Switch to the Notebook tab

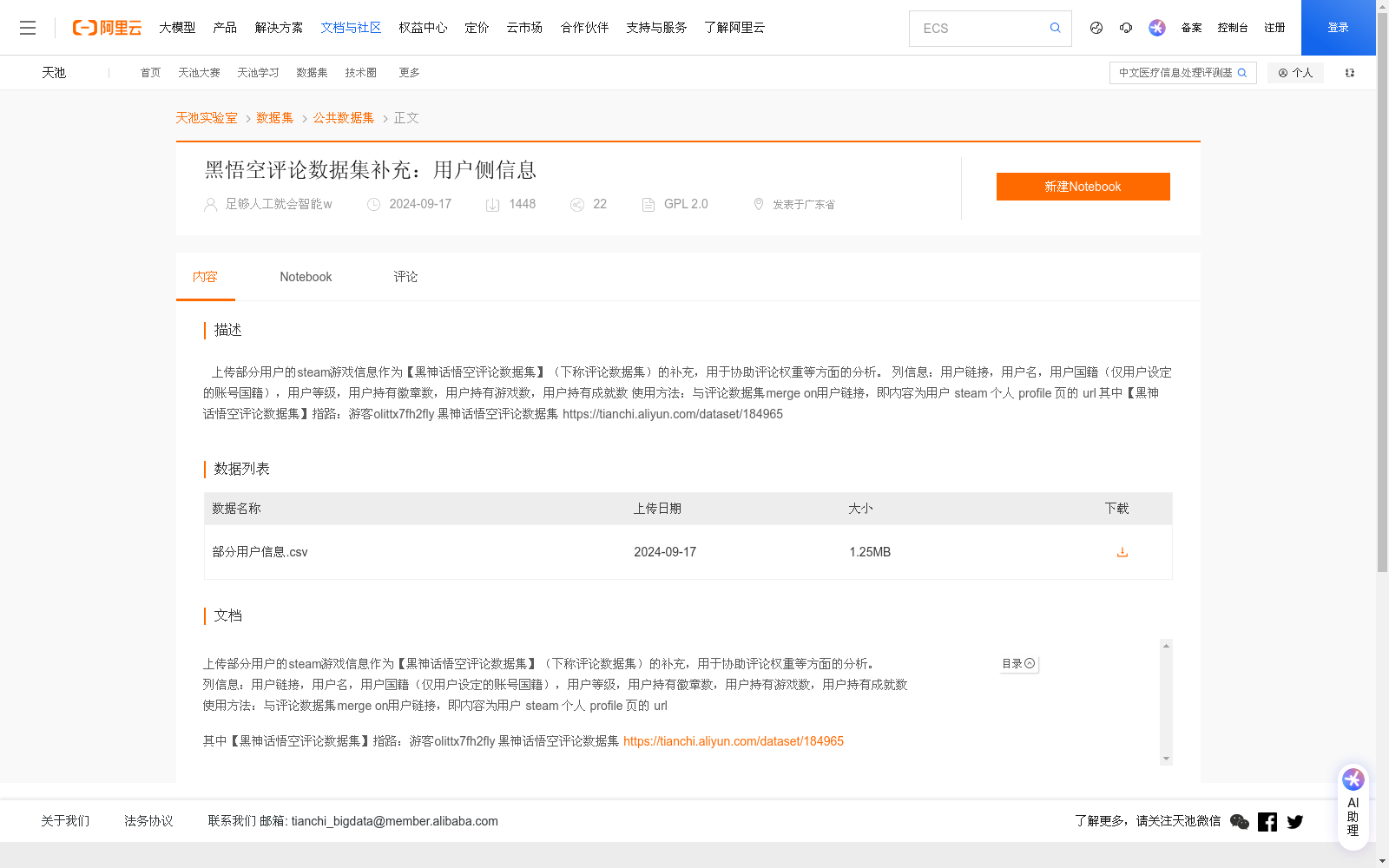pos(306,277)
